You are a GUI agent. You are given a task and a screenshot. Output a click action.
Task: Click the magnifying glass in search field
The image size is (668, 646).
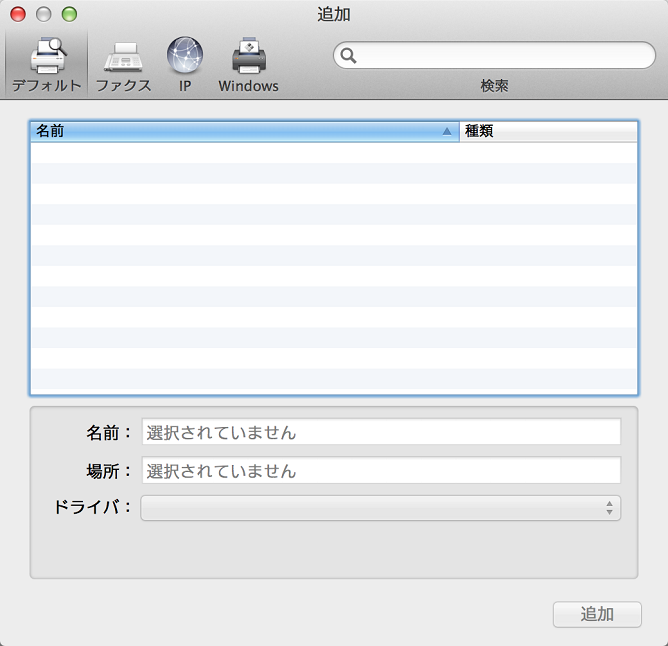pos(349,56)
